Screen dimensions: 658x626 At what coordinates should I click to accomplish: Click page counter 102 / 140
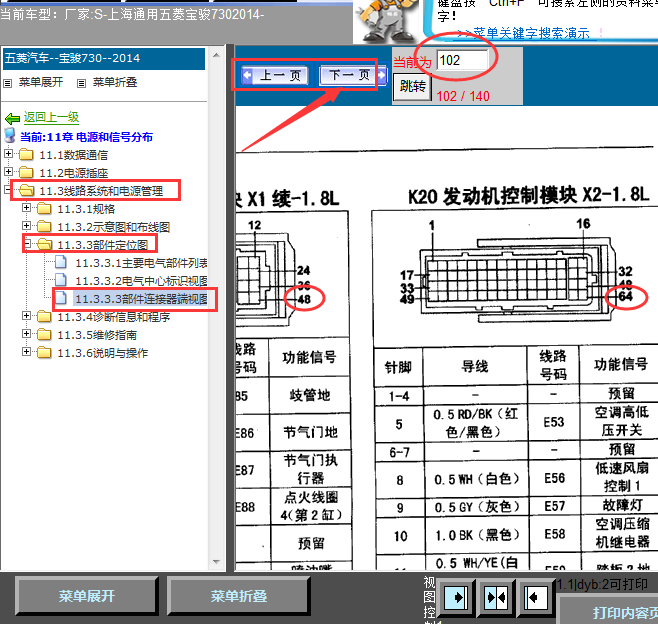(463, 96)
